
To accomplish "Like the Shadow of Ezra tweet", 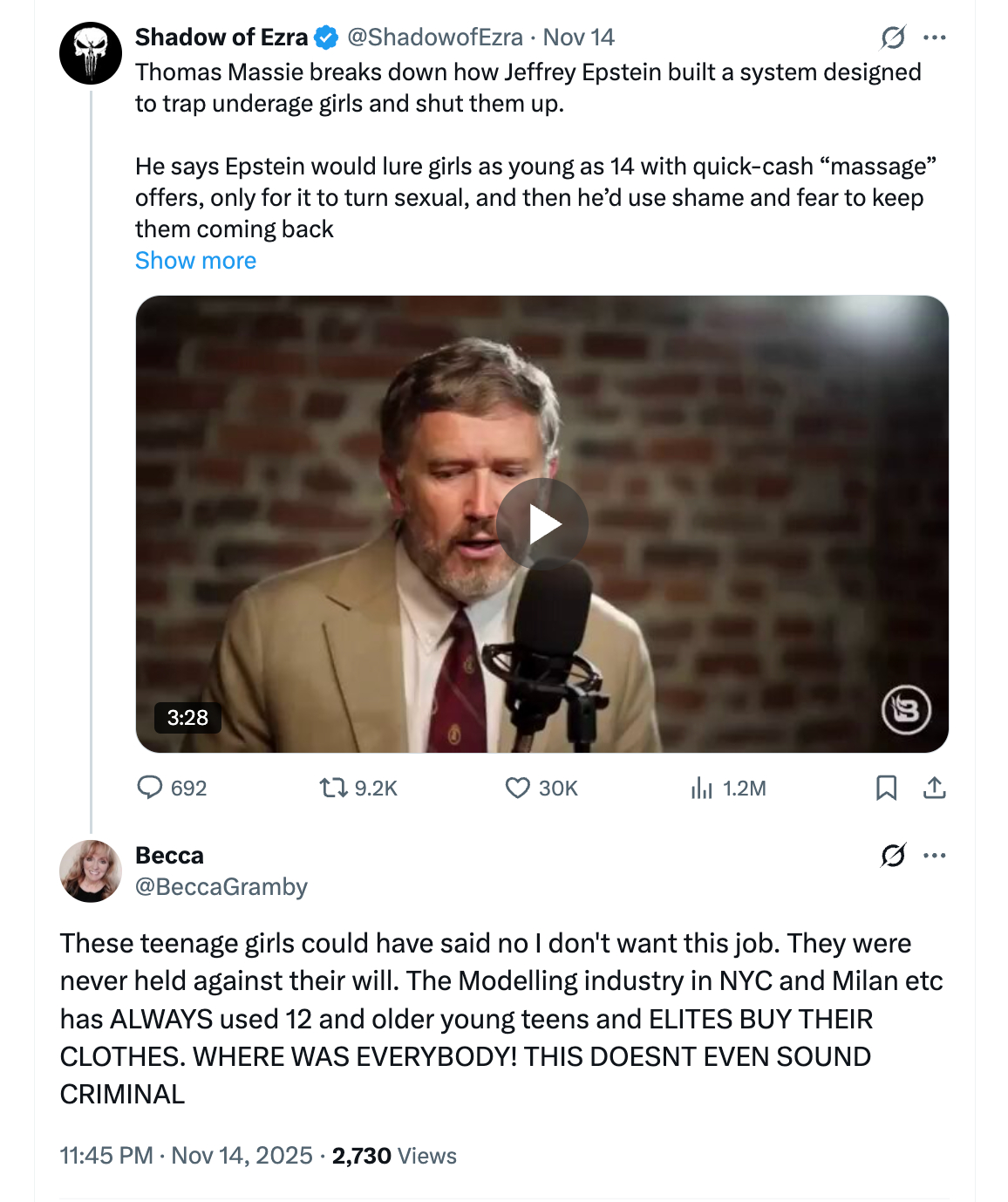I will pos(518,788).
